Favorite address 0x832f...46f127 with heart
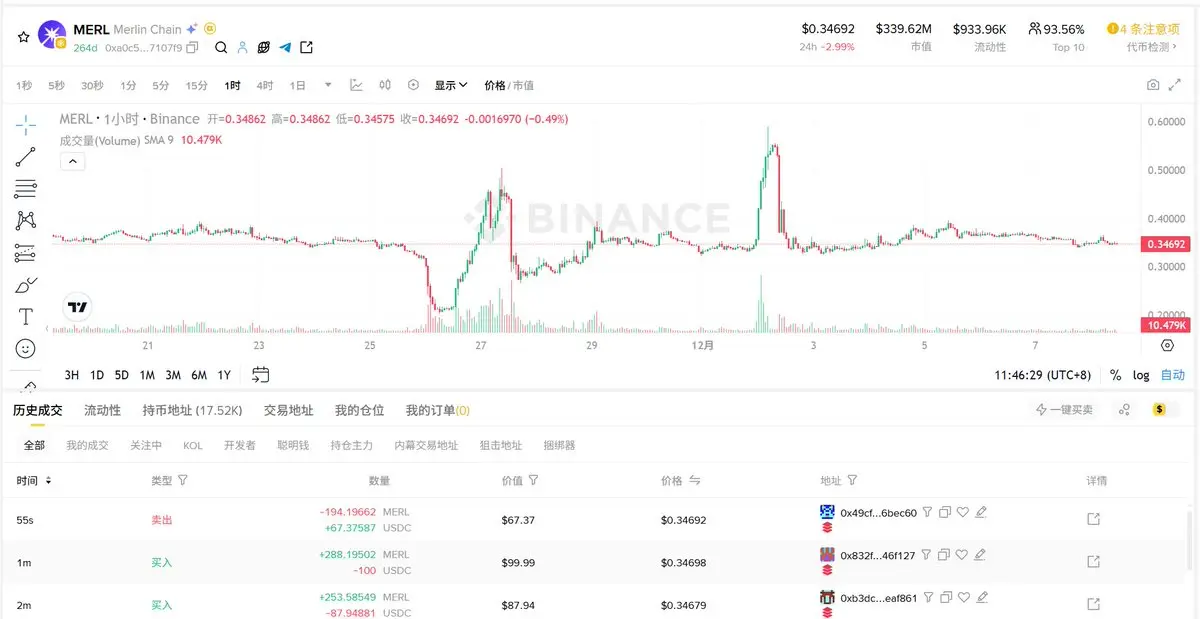Screen dimensions: 1200x619 [x=963, y=555]
